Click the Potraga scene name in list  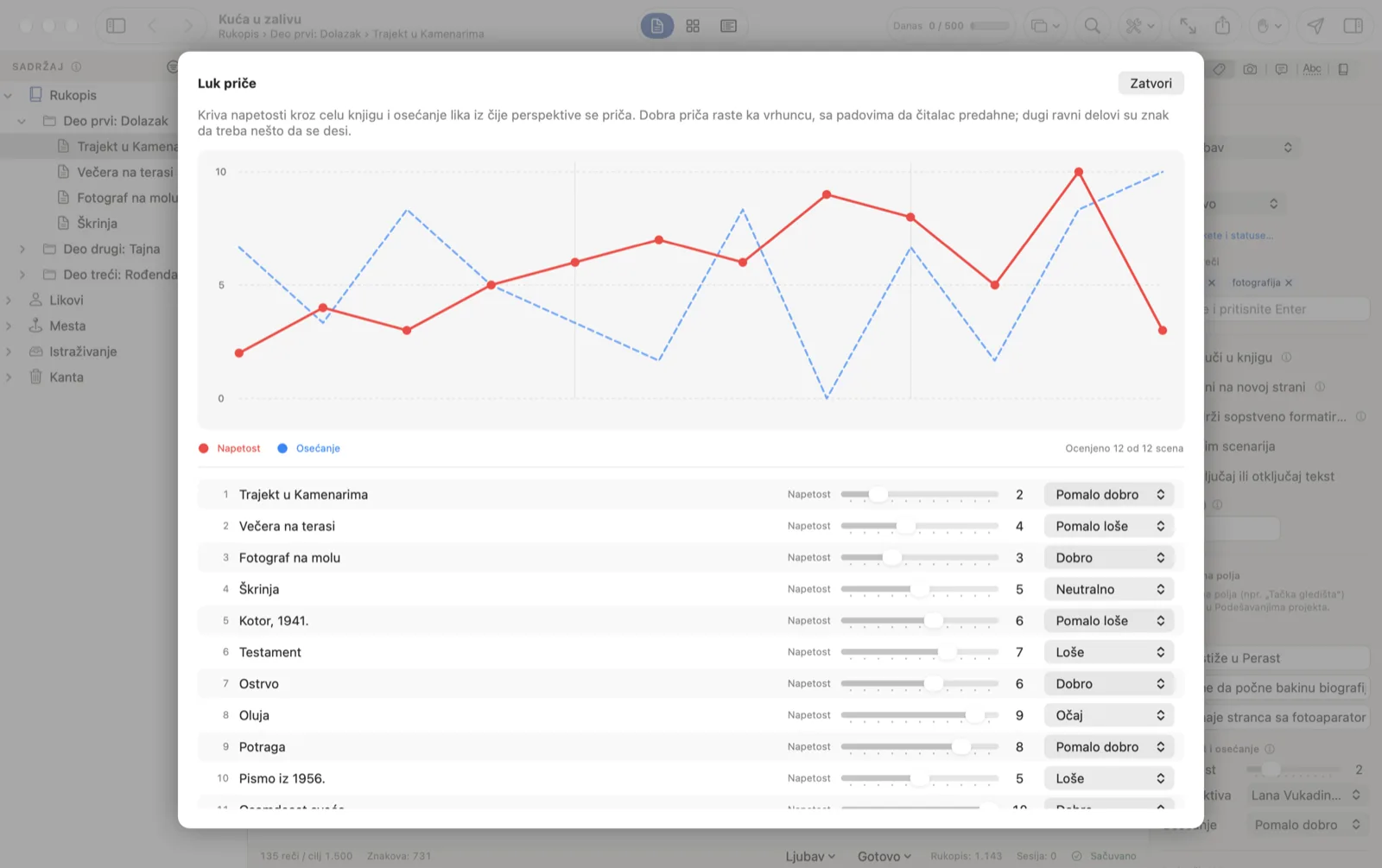pos(262,747)
